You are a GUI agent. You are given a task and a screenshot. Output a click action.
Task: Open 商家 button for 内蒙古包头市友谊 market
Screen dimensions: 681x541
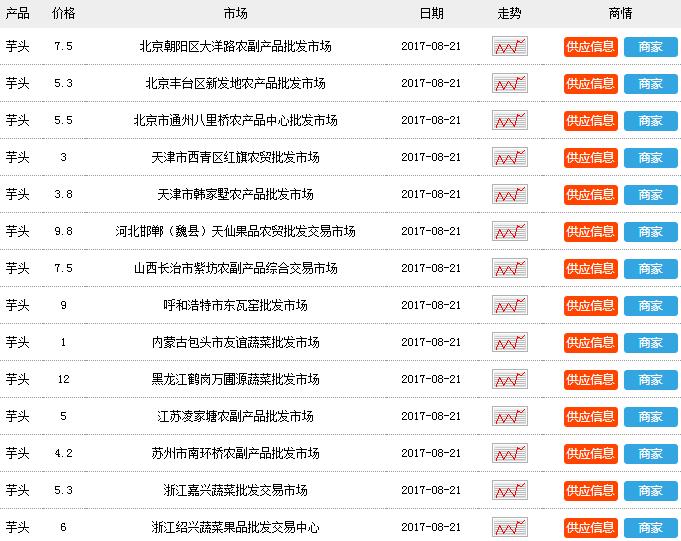(650, 343)
